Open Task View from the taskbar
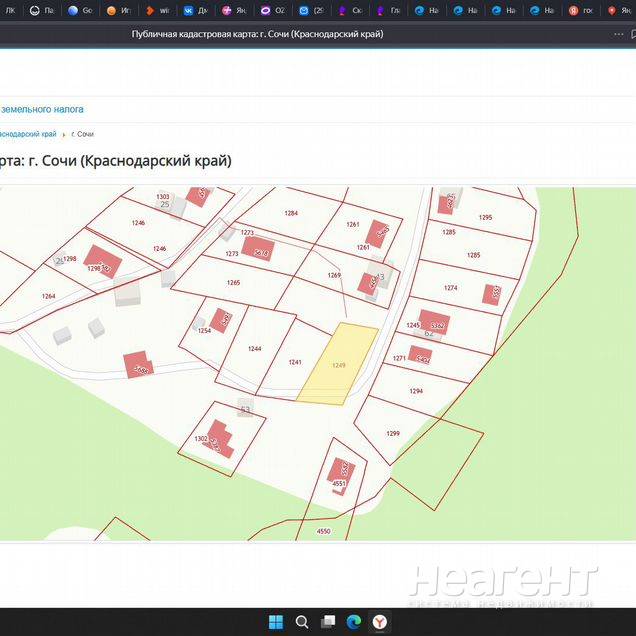This screenshot has width=636, height=636. click(x=327, y=622)
